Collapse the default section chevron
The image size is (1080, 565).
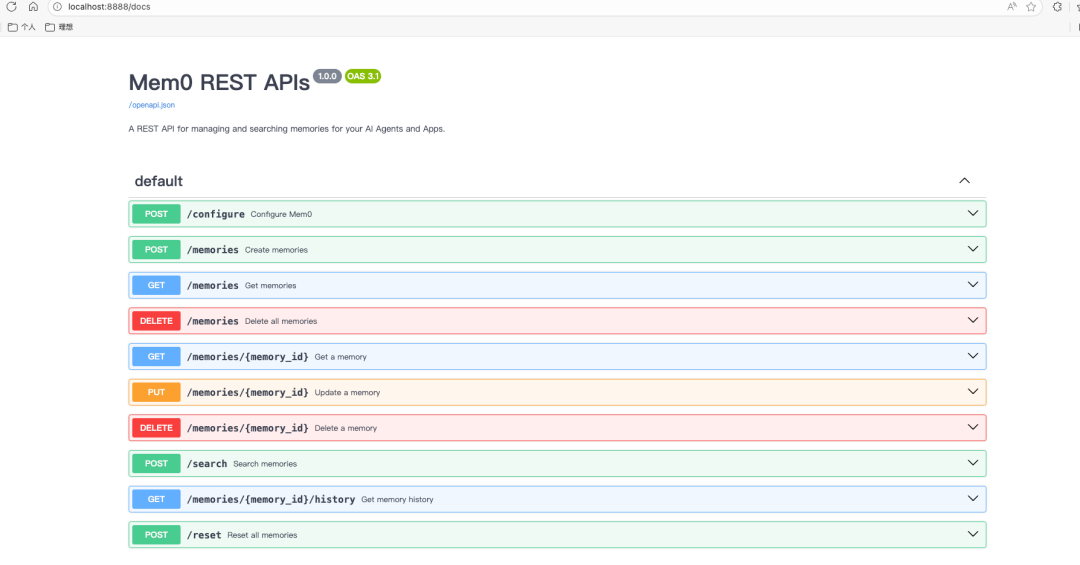(x=964, y=181)
